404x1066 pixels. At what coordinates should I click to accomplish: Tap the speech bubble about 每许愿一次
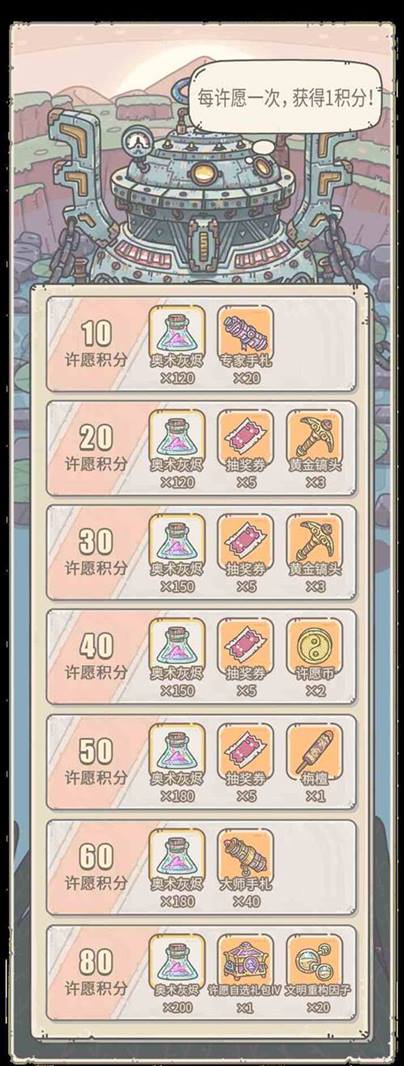285,97
